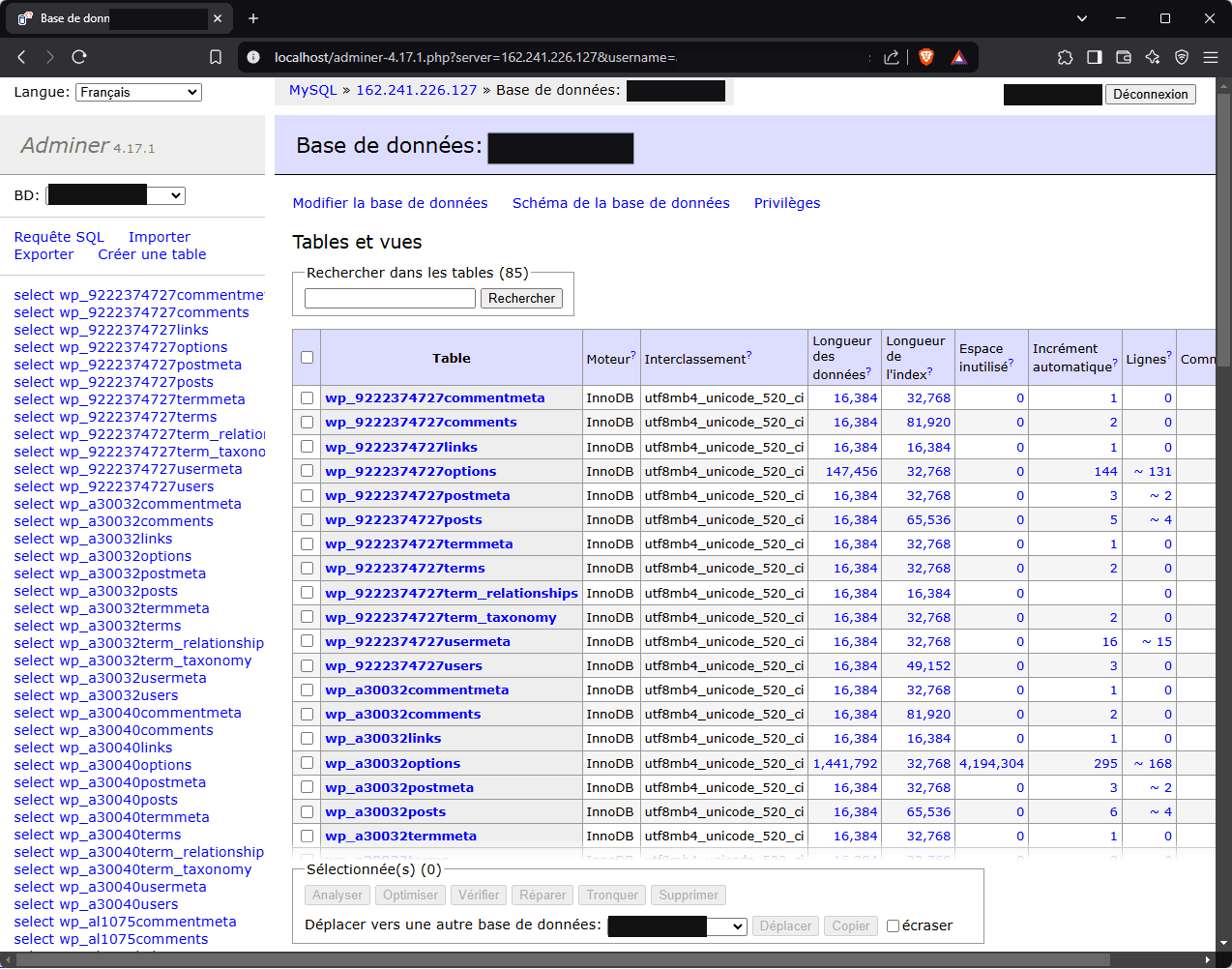Image resolution: width=1232 pixels, height=969 pixels.
Task: Open the Brave Shields lion icon
Action: click(x=925, y=57)
